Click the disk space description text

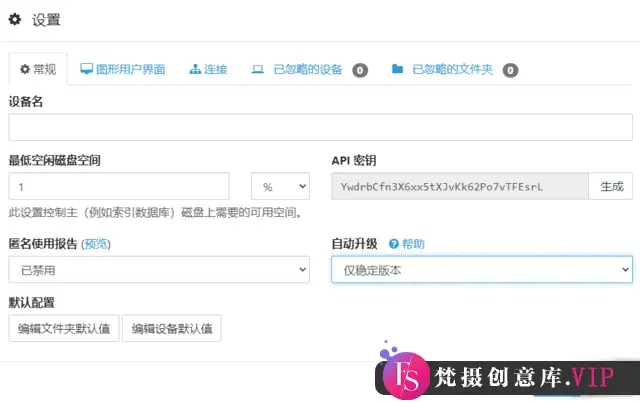156,213
